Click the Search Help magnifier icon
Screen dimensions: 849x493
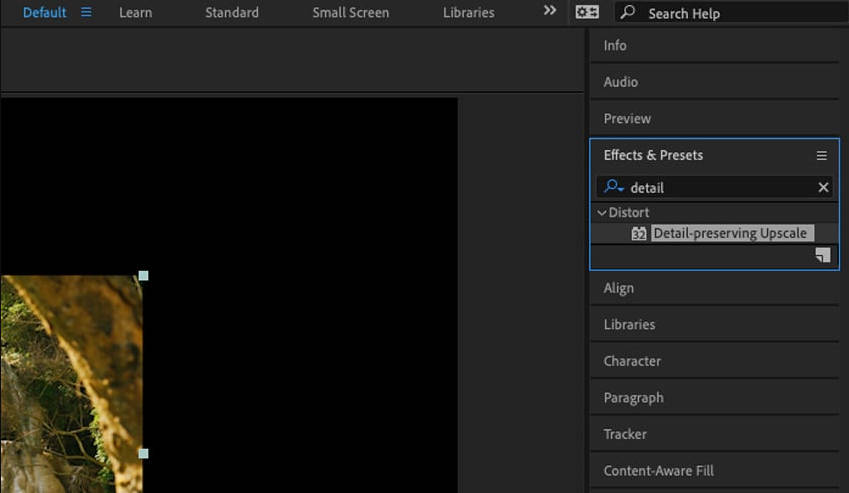[628, 12]
